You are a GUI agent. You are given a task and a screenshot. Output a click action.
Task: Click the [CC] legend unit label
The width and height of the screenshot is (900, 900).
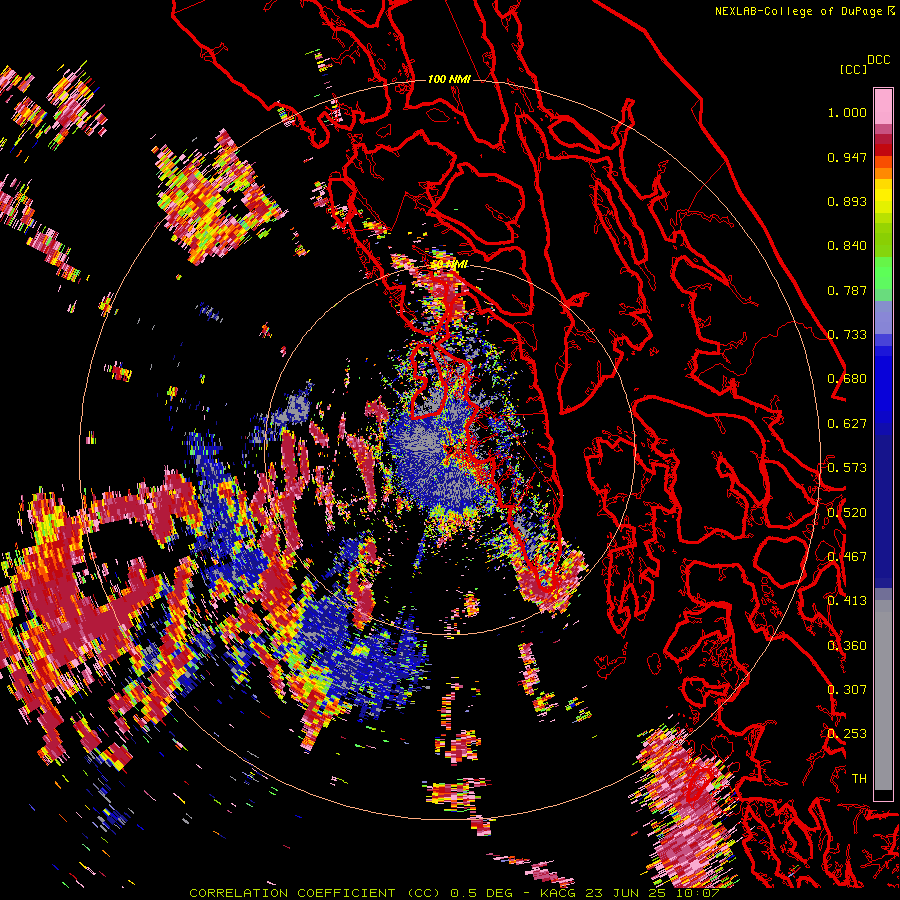(853, 69)
